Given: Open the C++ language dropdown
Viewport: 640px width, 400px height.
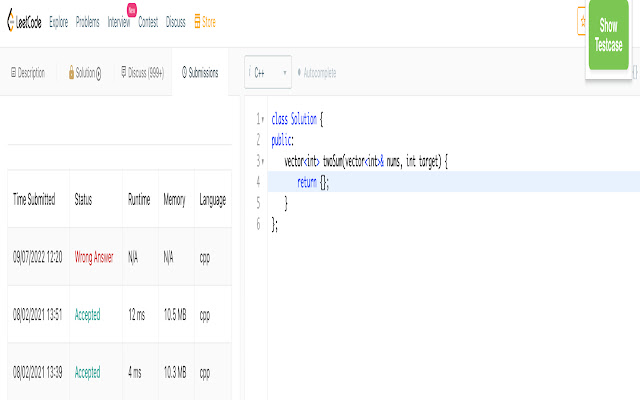Looking at the screenshot, I should (x=268, y=72).
